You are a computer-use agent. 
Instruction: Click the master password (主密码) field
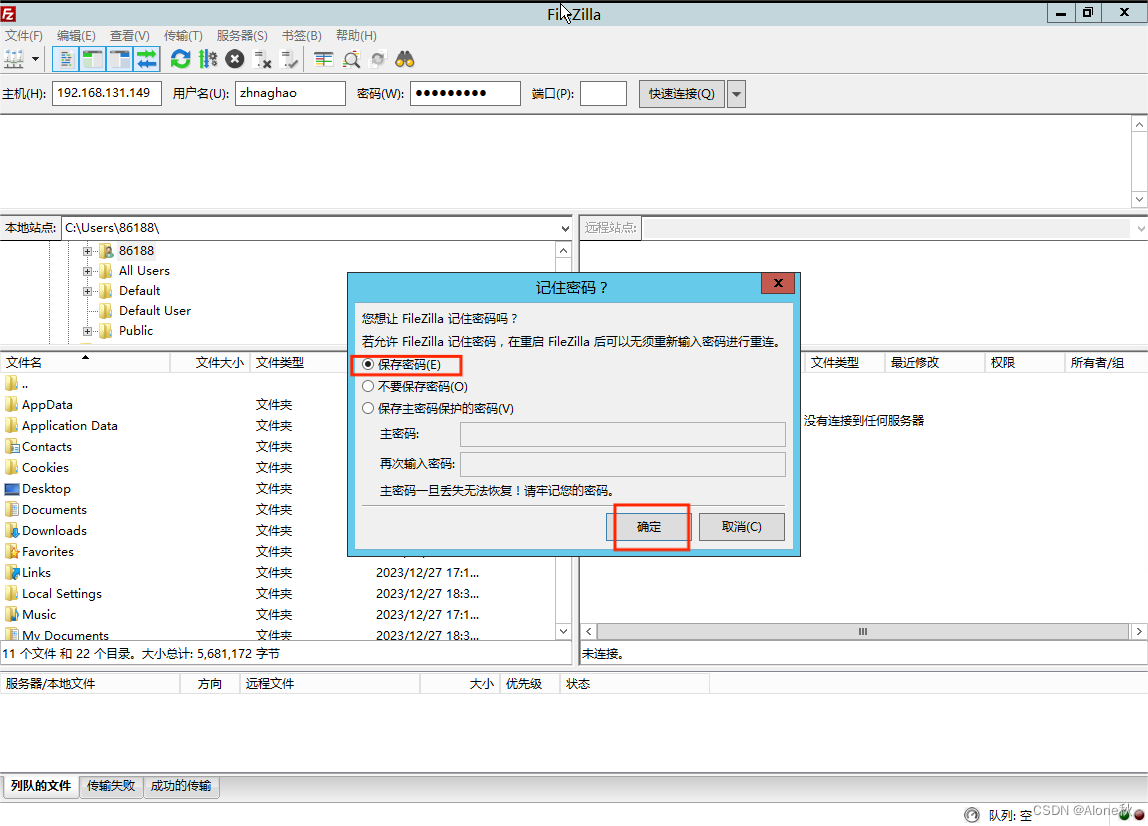(x=622, y=434)
